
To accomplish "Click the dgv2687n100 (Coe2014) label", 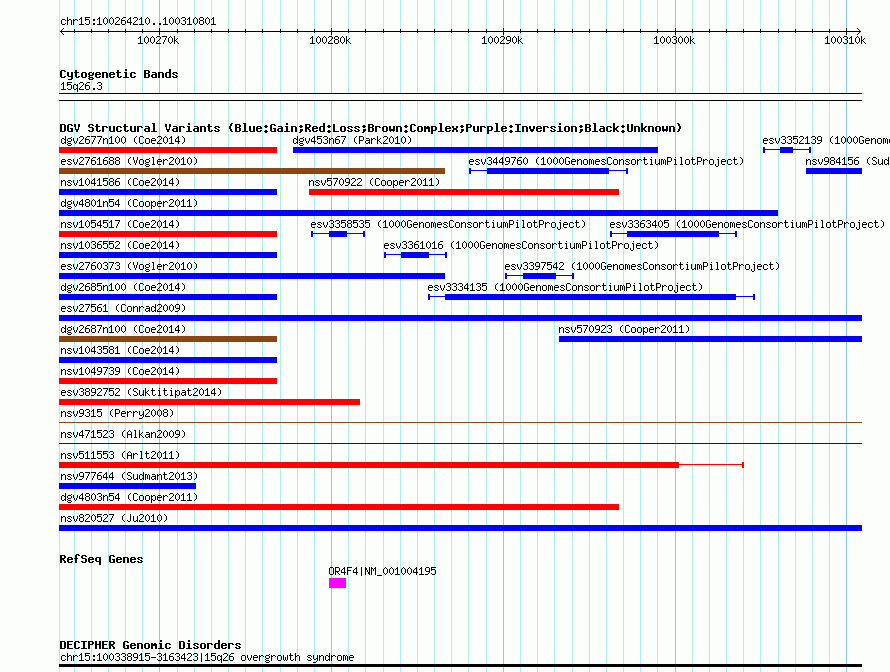I will [123, 329].
